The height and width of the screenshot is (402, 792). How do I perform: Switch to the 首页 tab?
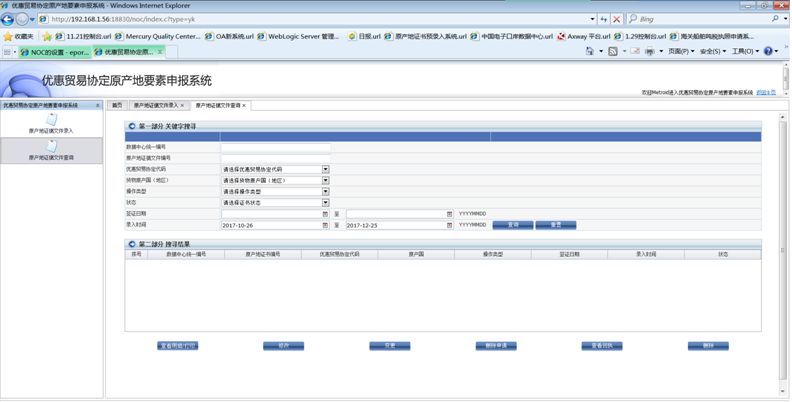(117, 105)
